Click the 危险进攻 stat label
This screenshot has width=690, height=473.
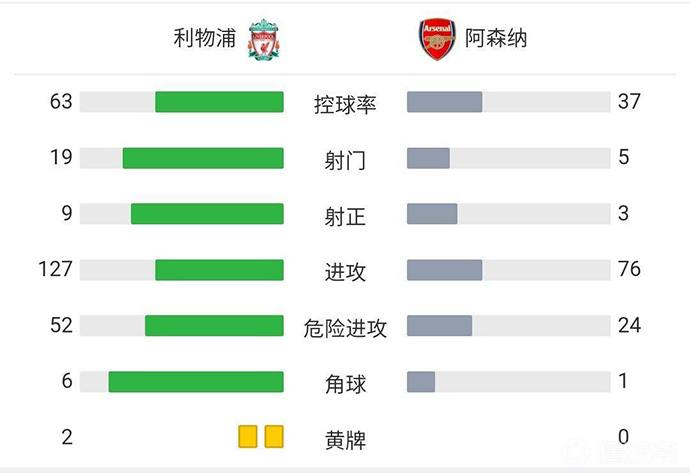click(345, 327)
